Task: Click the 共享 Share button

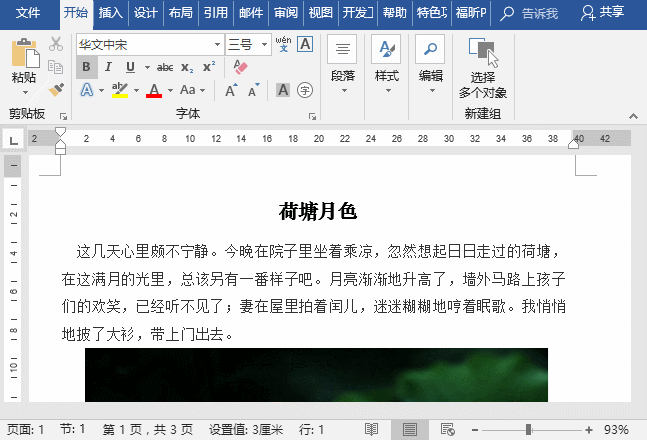Action: point(602,13)
